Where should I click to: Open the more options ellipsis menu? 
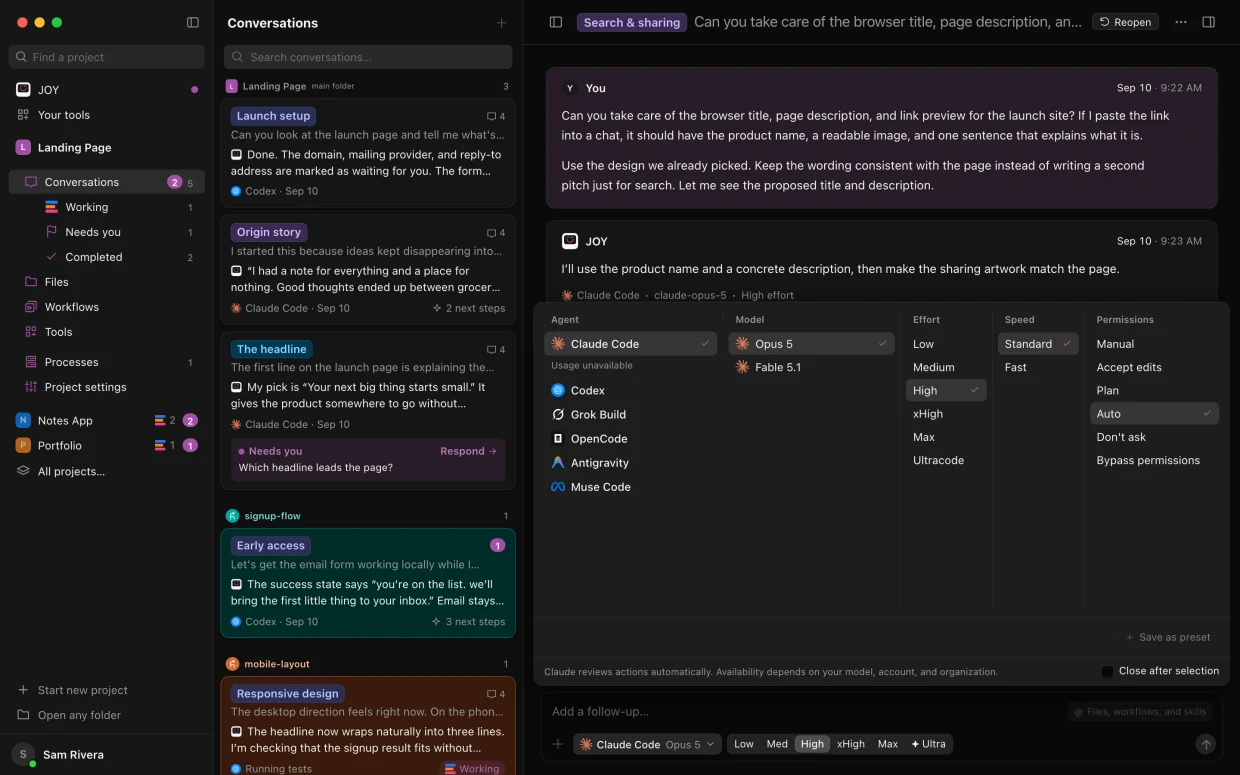point(1181,22)
